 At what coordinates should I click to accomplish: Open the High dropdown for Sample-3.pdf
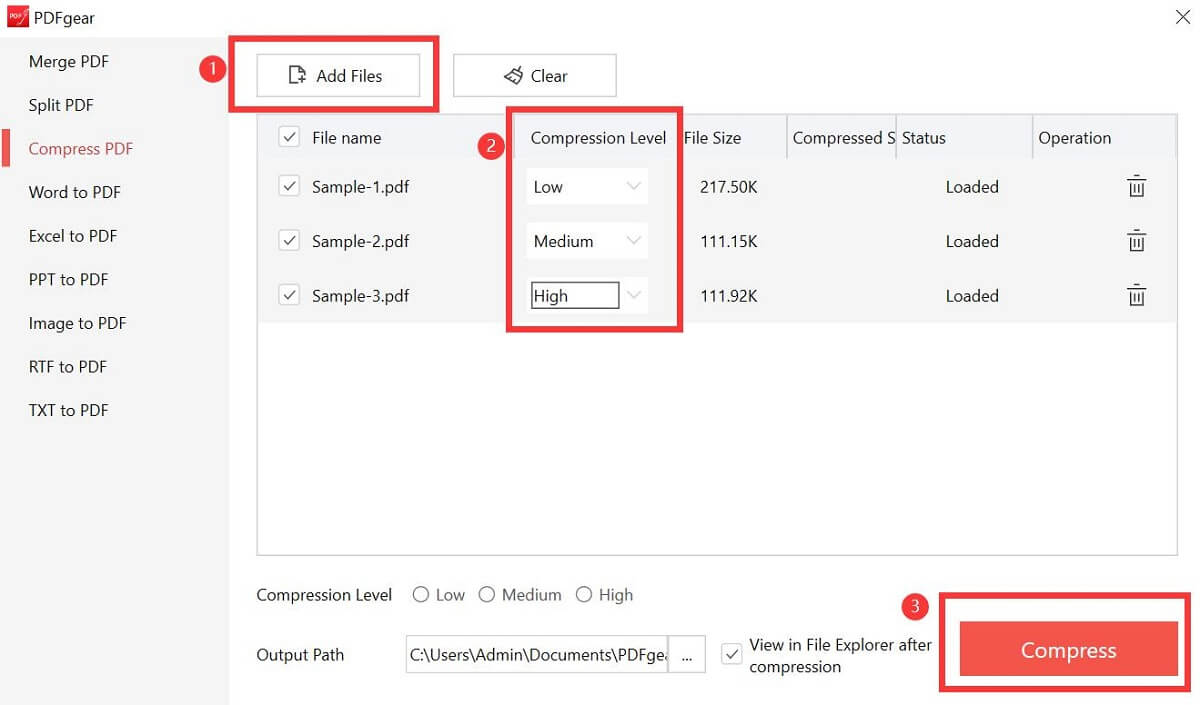[x=588, y=296]
